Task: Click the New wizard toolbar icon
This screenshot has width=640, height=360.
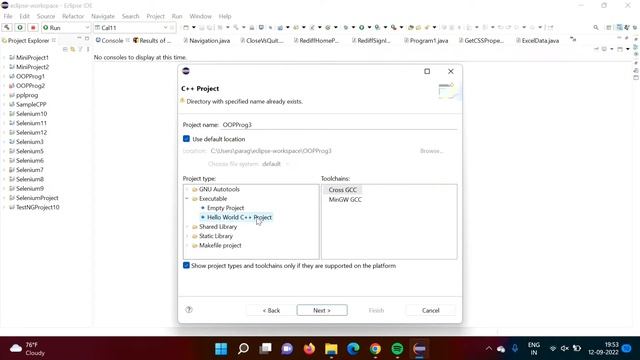Action: click(186, 27)
